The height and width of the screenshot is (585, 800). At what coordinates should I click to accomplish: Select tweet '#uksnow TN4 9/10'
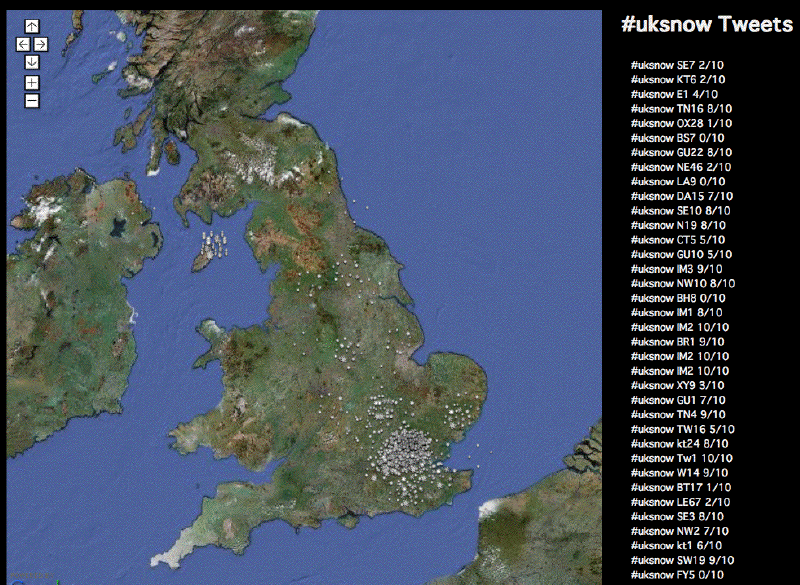click(678, 415)
